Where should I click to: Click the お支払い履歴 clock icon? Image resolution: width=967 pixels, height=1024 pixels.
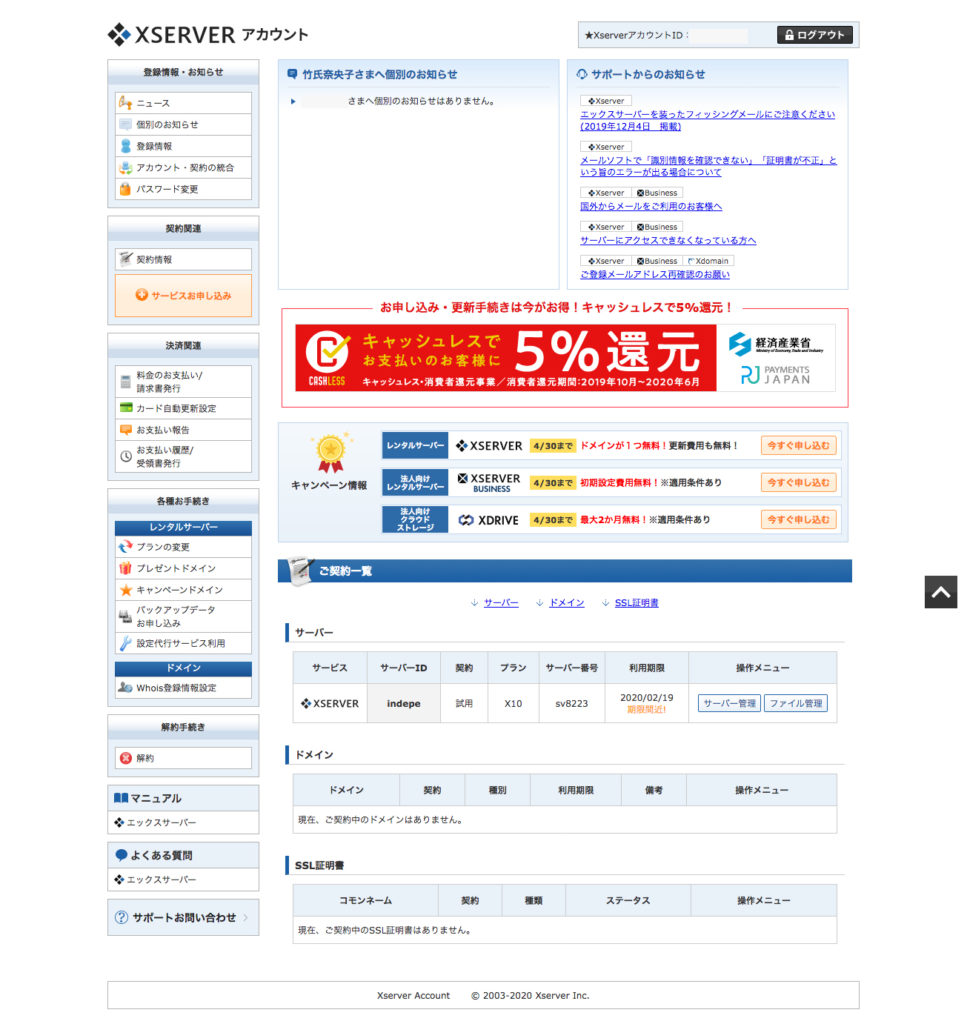click(x=126, y=456)
